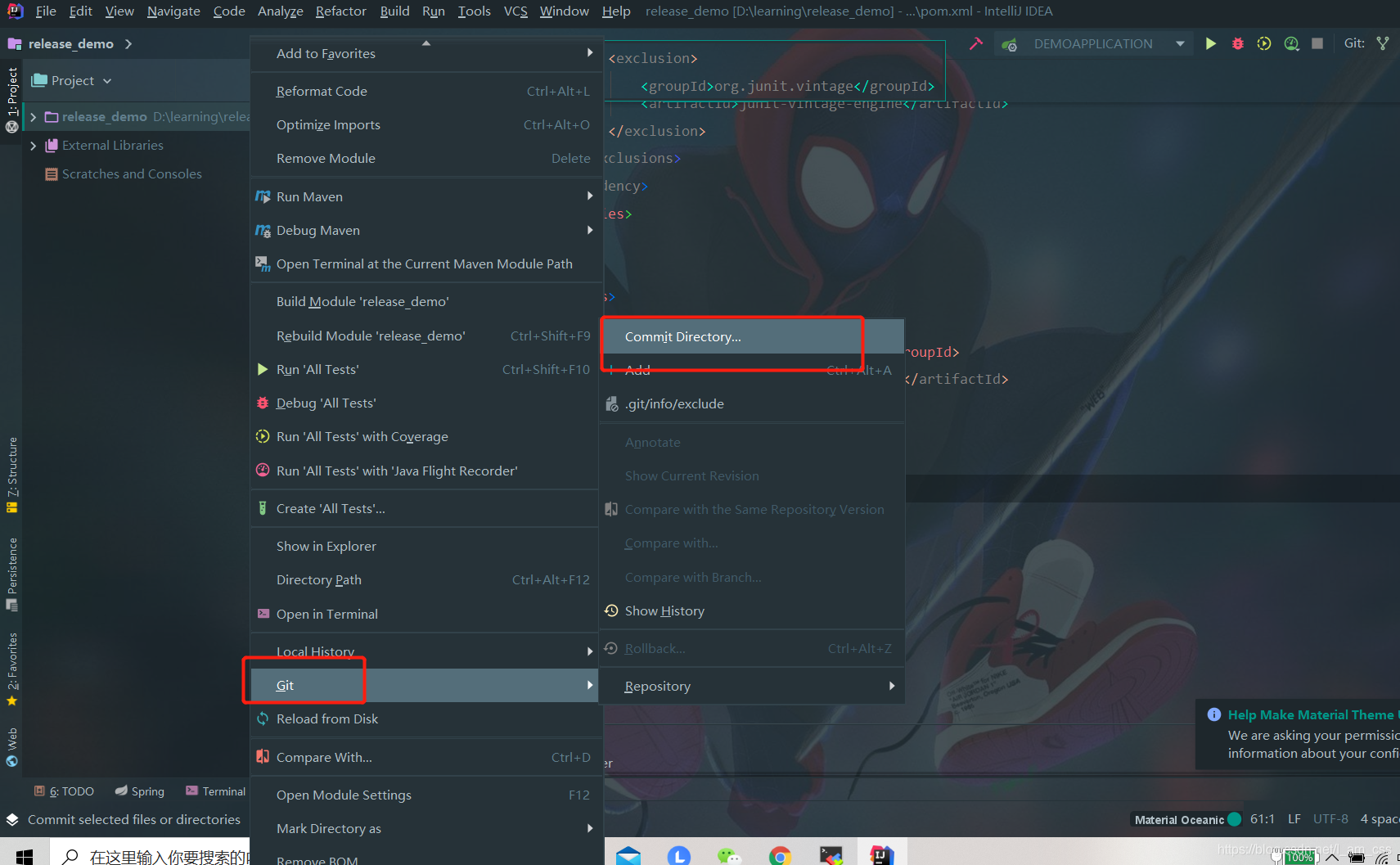1400x865 pixels.
Task: Choose Run 'All Tests' with 'Java Flight Recorder'
Action: coord(426,471)
